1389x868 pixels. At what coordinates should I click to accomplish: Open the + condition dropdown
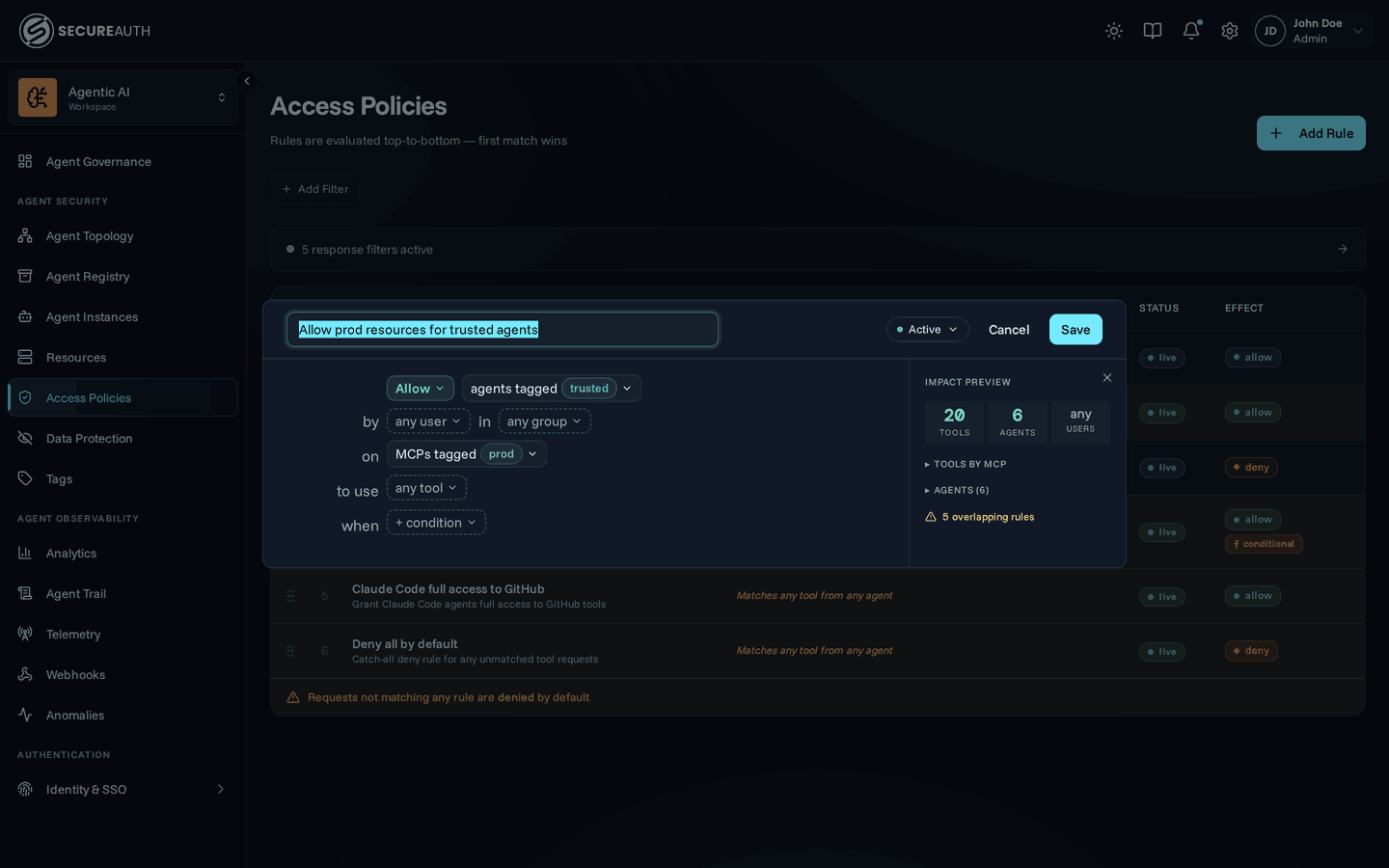[436, 523]
